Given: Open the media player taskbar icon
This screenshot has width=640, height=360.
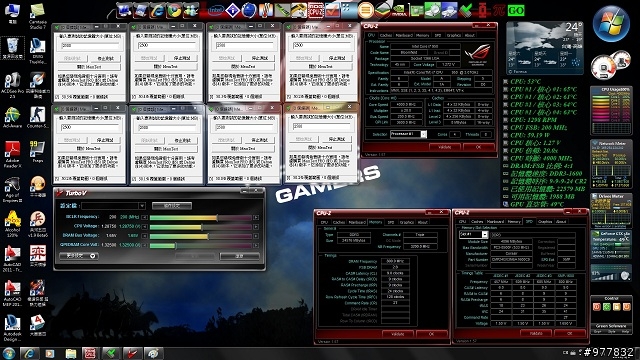Looking at the screenshot, I should pyautogui.click(x=50, y=353).
